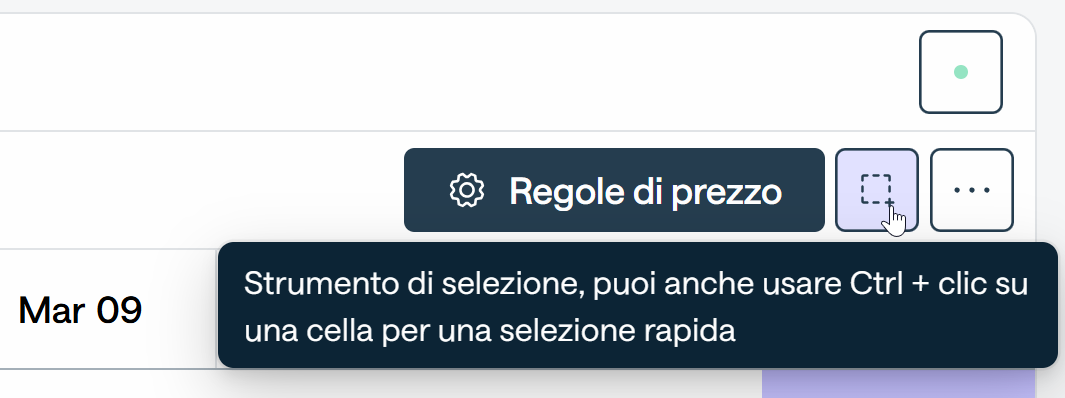Click the cog symbol beside Regole

pyautogui.click(x=467, y=190)
